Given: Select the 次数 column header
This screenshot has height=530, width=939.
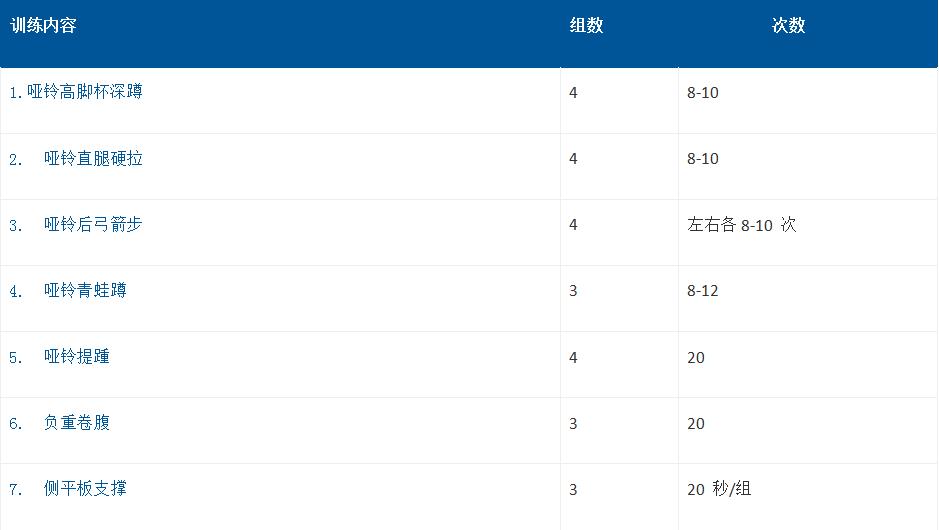Looking at the screenshot, I should 788,26.
